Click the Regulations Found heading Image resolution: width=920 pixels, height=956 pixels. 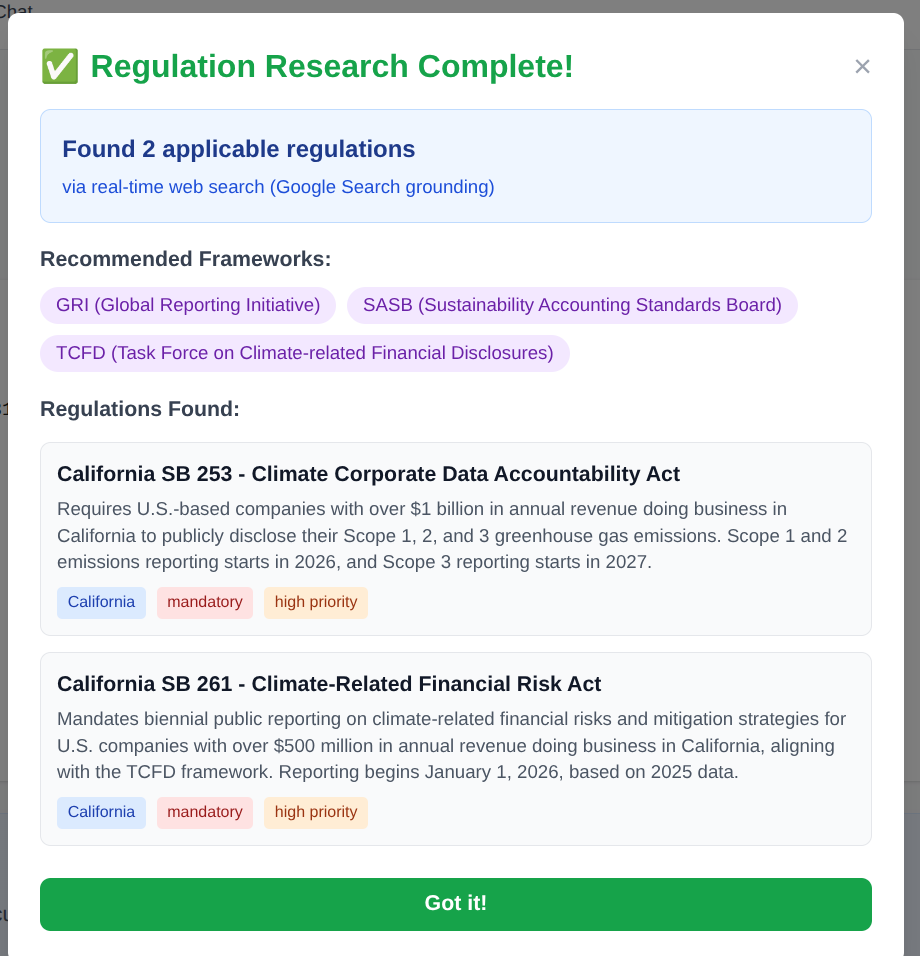click(140, 409)
